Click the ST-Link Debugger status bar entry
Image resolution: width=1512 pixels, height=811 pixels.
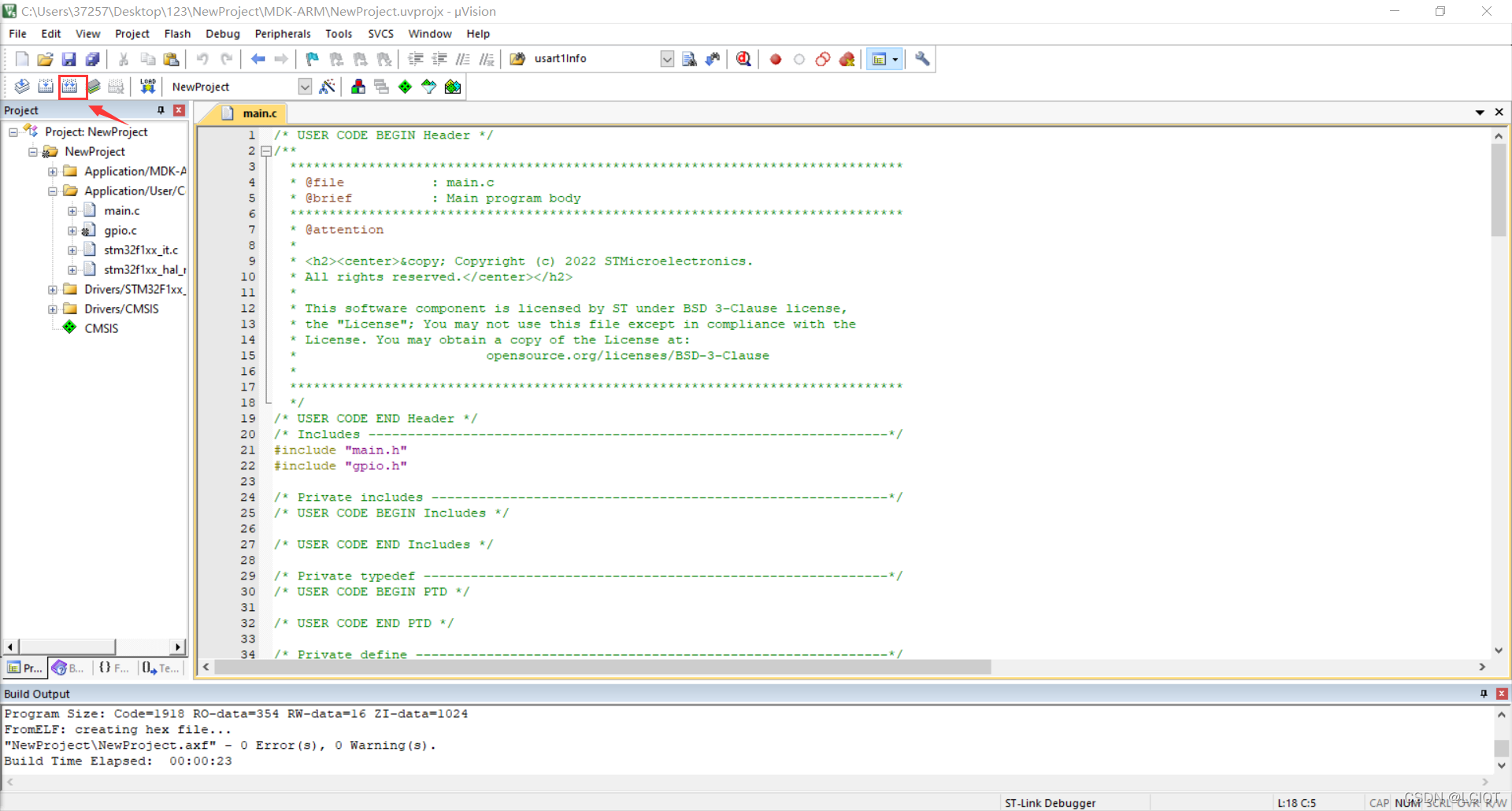(1050, 803)
